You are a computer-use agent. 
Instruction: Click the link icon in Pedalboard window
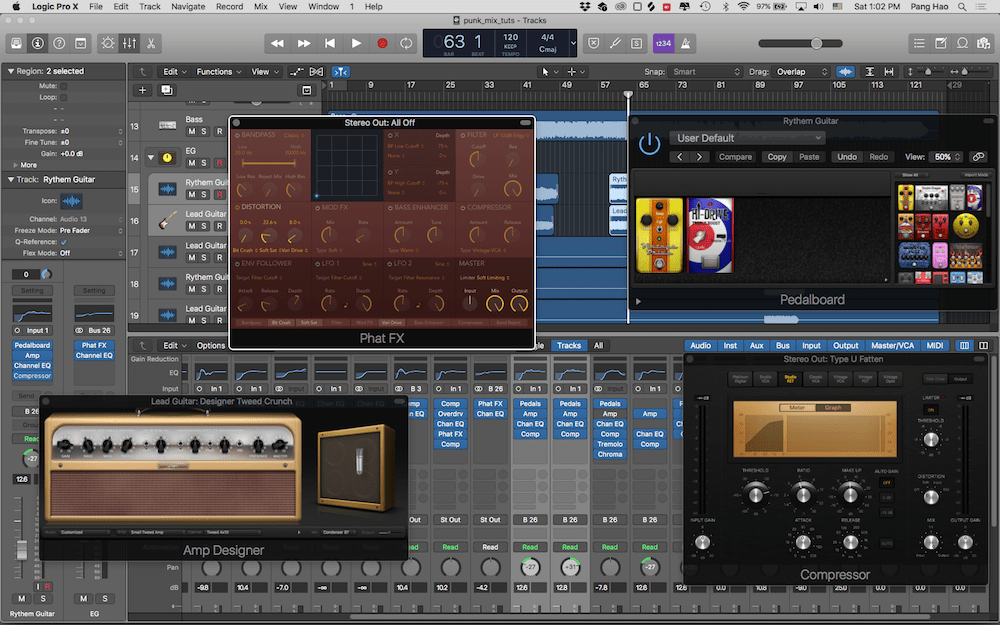pyautogui.click(x=978, y=157)
